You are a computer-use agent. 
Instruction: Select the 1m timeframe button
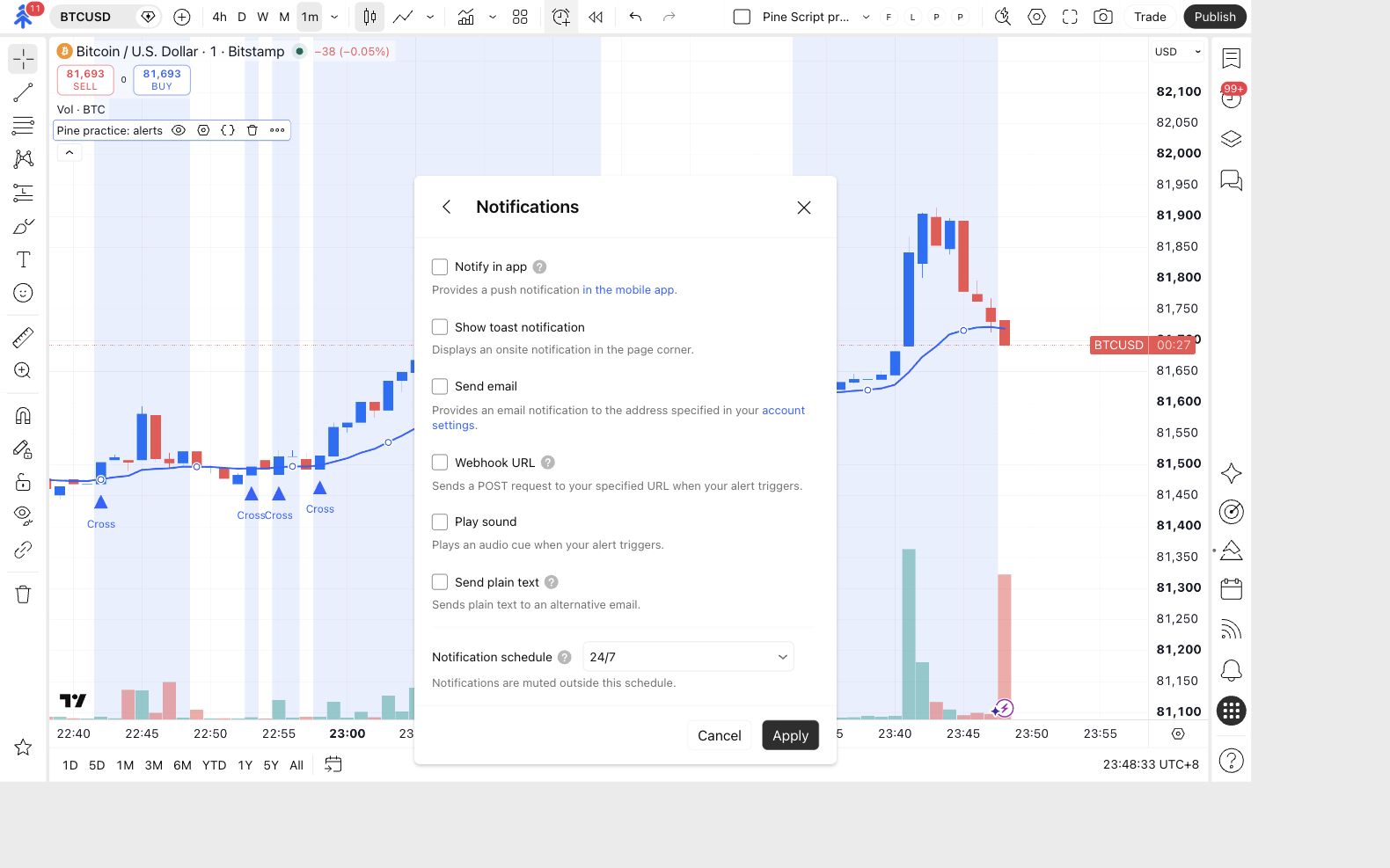[310, 17]
